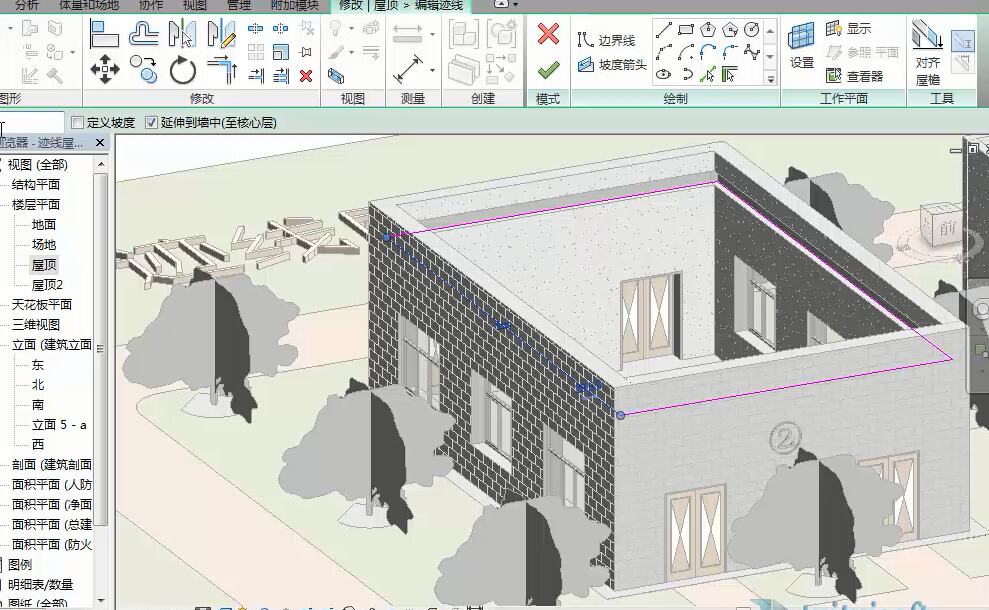Choose the Circle draw tool
This screenshot has height=610, width=989.
coord(752,30)
